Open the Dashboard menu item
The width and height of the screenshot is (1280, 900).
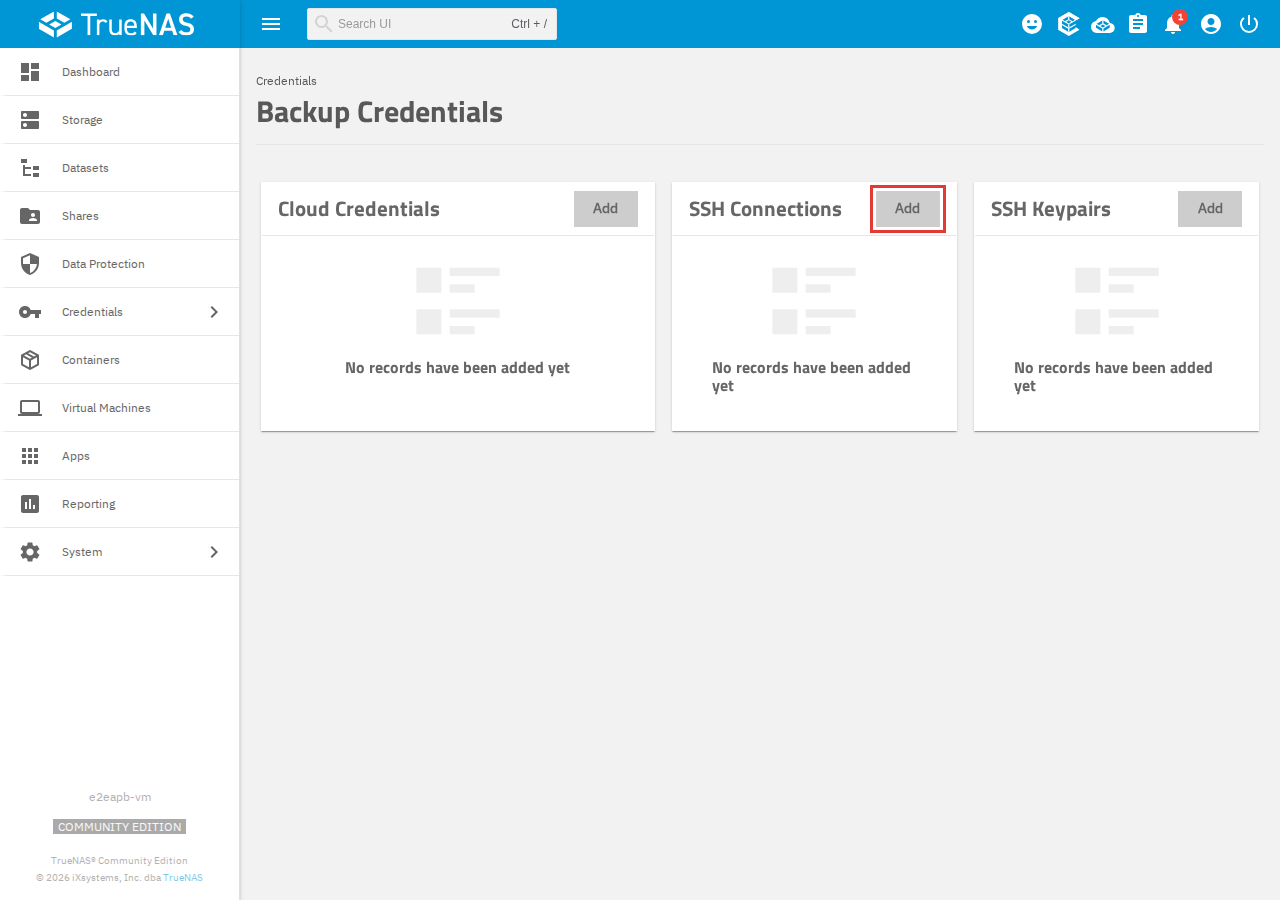click(120, 72)
